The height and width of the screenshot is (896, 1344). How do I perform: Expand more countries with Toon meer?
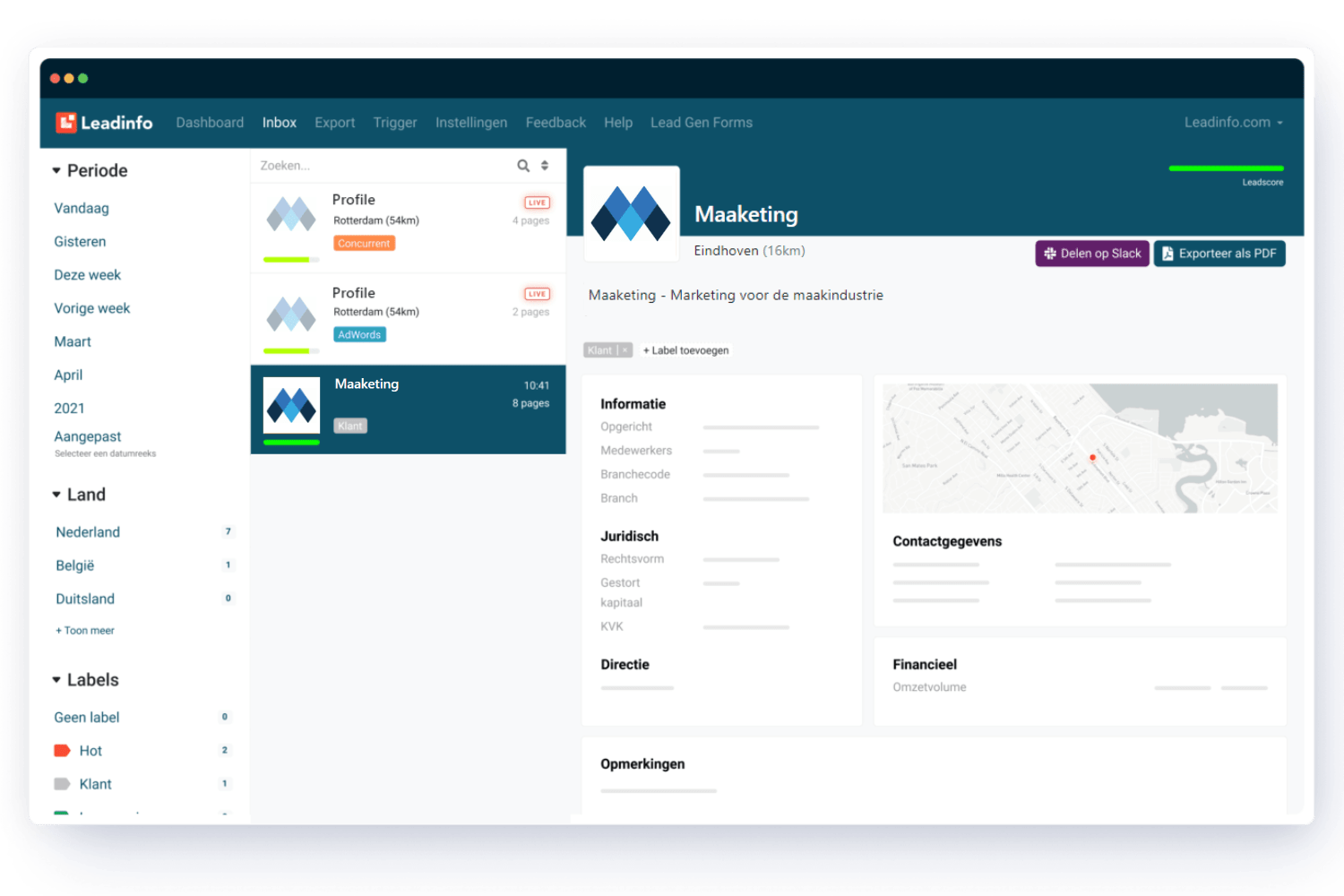click(x=85, y=631)
